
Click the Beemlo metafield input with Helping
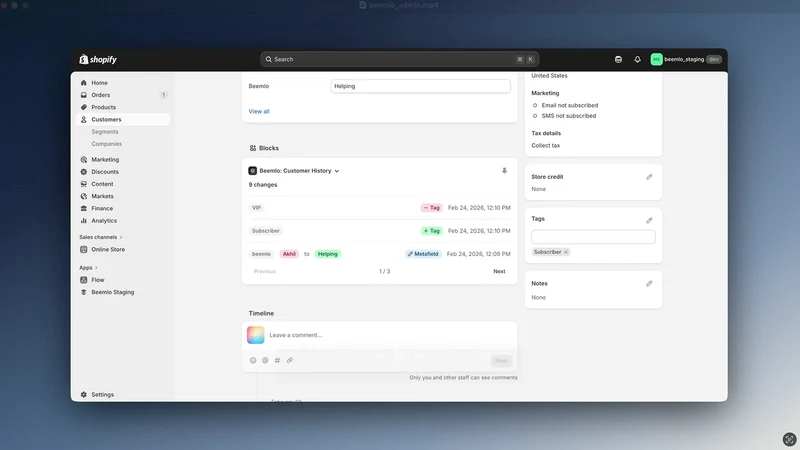click(x=420, y=86)
